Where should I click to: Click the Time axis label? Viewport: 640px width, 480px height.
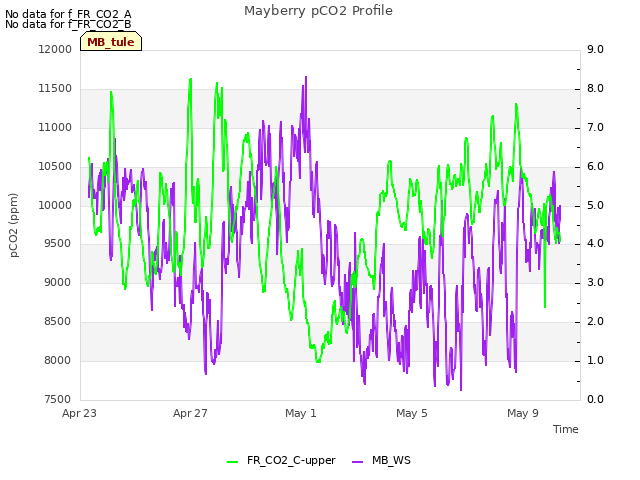tap(565, 429)
